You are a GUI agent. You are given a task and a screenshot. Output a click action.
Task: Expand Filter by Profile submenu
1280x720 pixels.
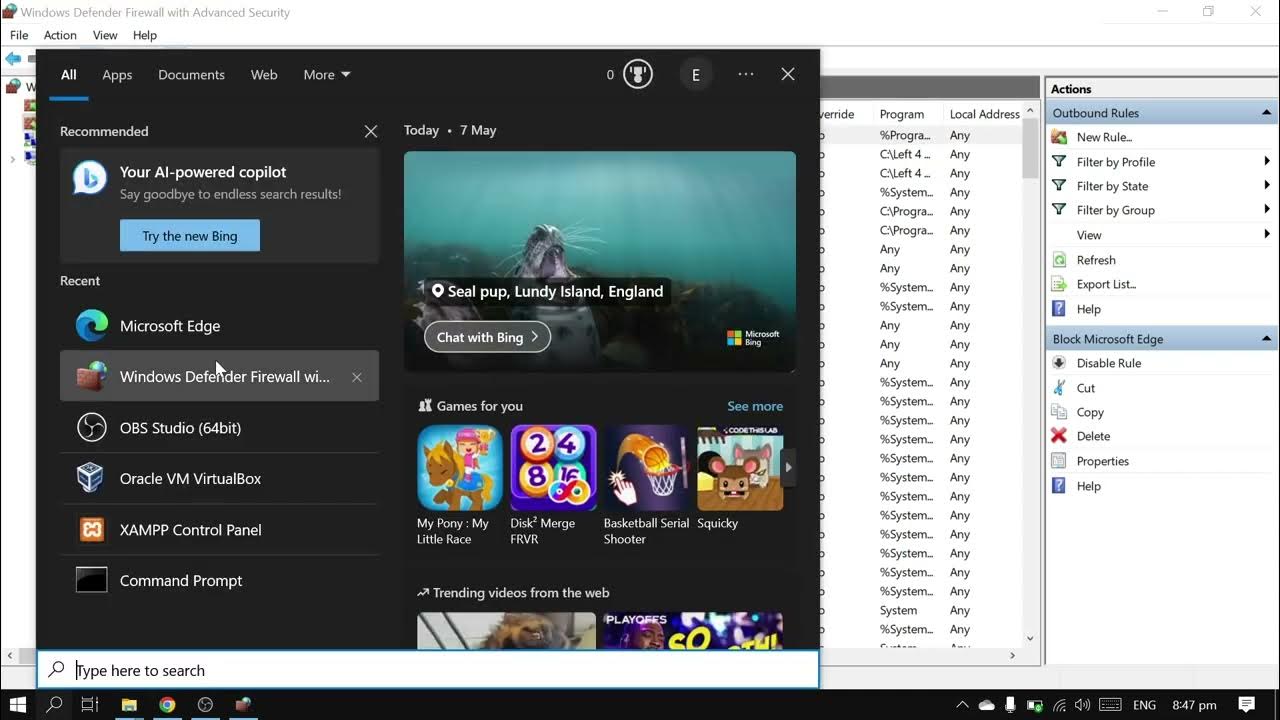1161,162
